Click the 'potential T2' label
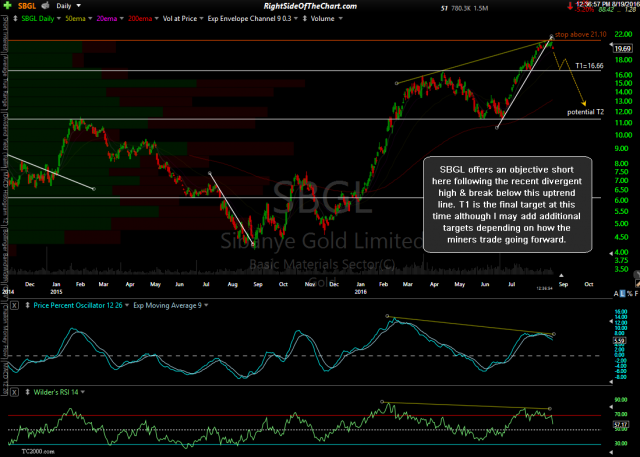 click(585, 112)
